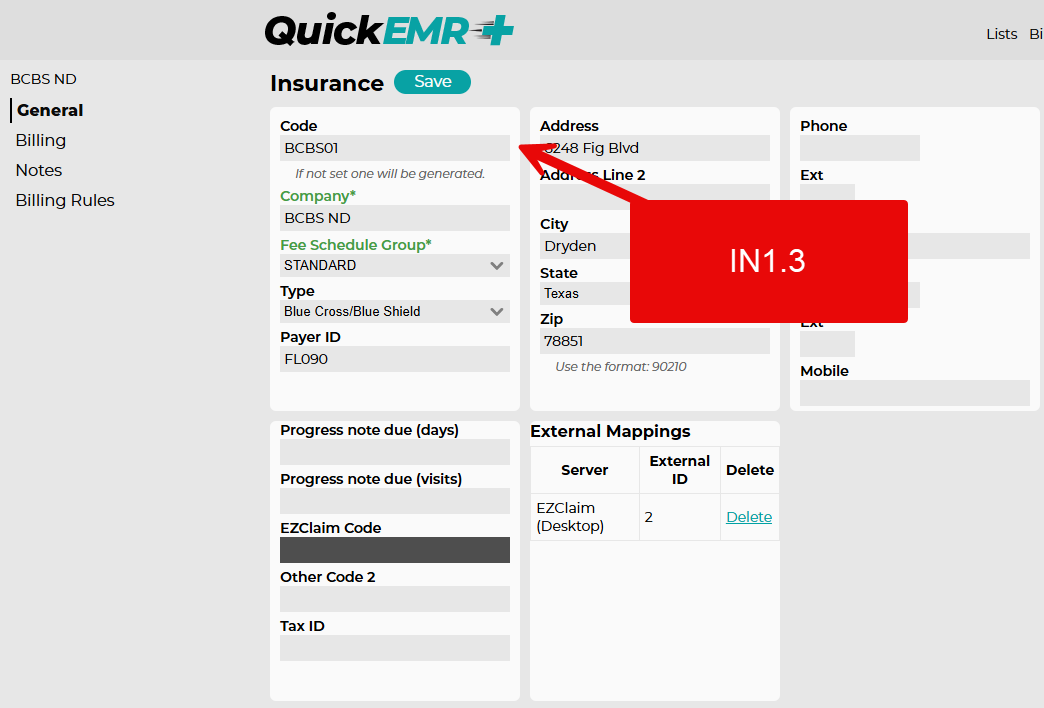Click the Server column header

pyautogui.click(x=585, y=470)
